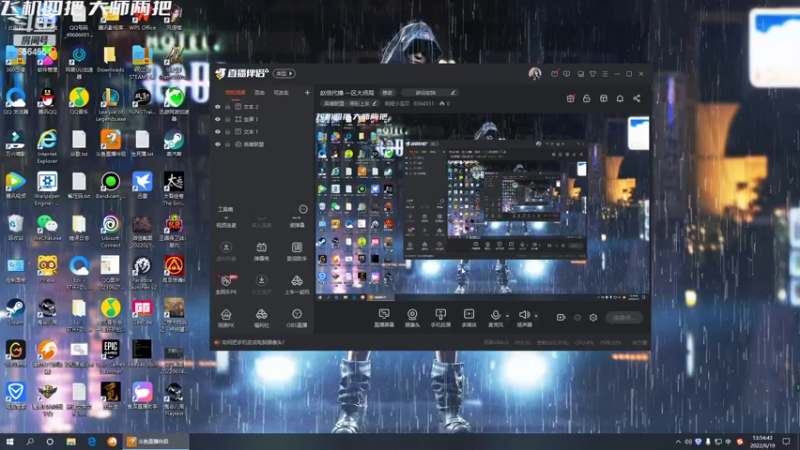The width and height of the screenshot is (800, 450).
Task: Open the Bandicam desktop icon
Action: 110,185
